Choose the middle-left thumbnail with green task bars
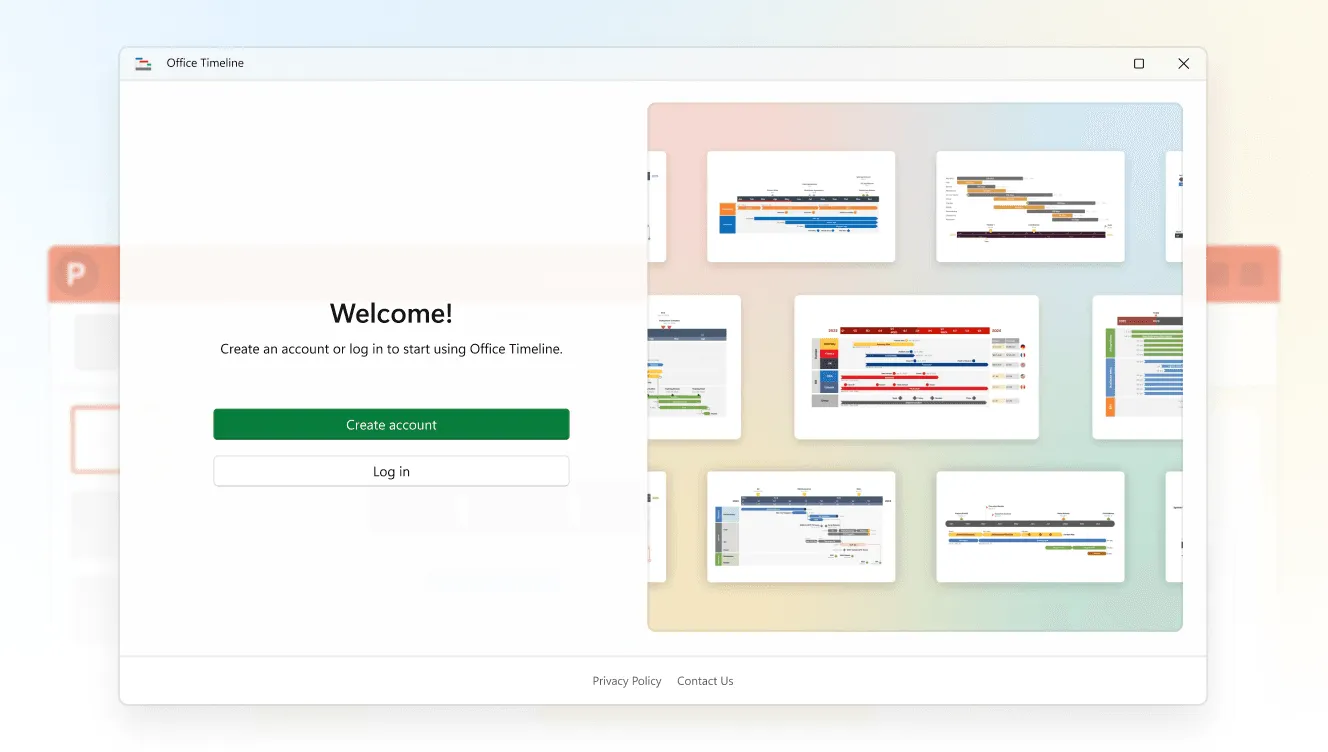Image resolution: width=1328 pixels, height=752 pixels. (694, 367)
